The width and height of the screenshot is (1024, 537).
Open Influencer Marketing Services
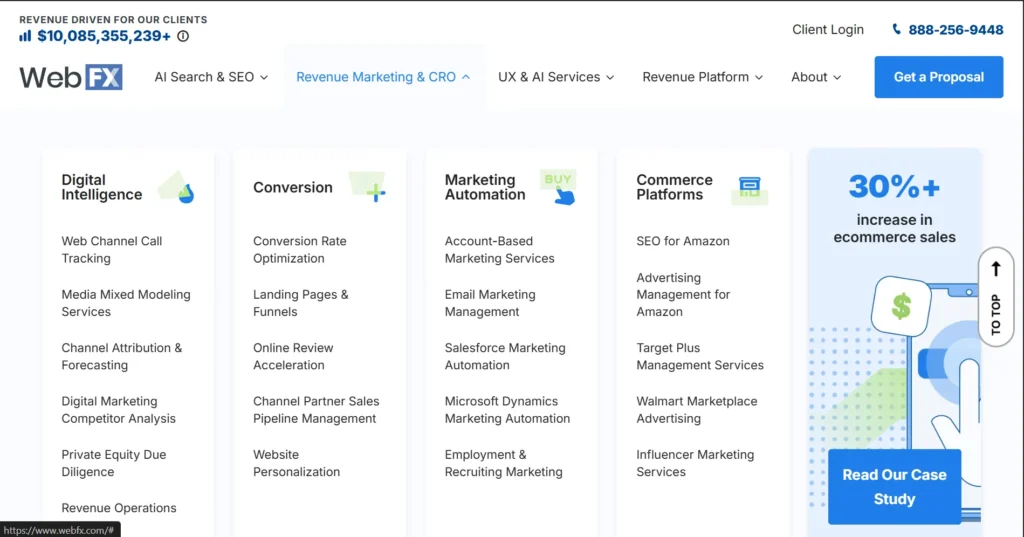point(695,463)
